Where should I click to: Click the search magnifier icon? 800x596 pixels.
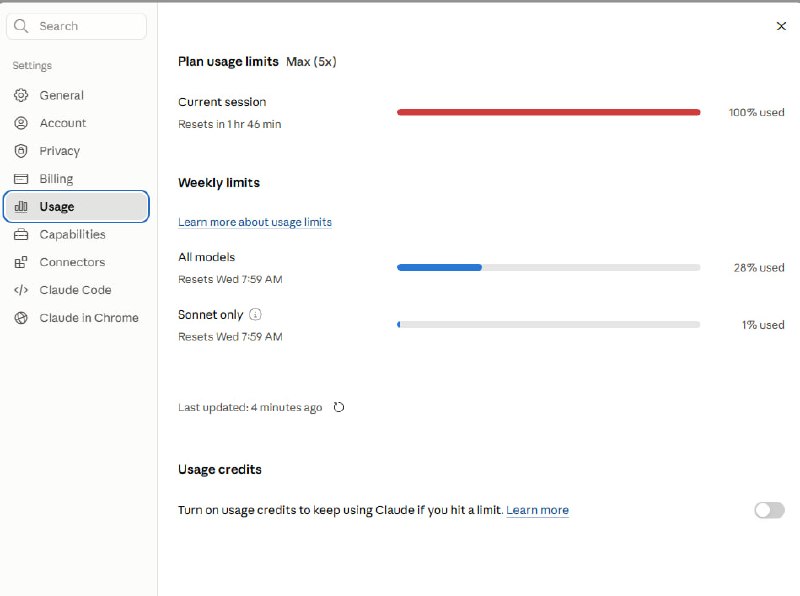21,26
